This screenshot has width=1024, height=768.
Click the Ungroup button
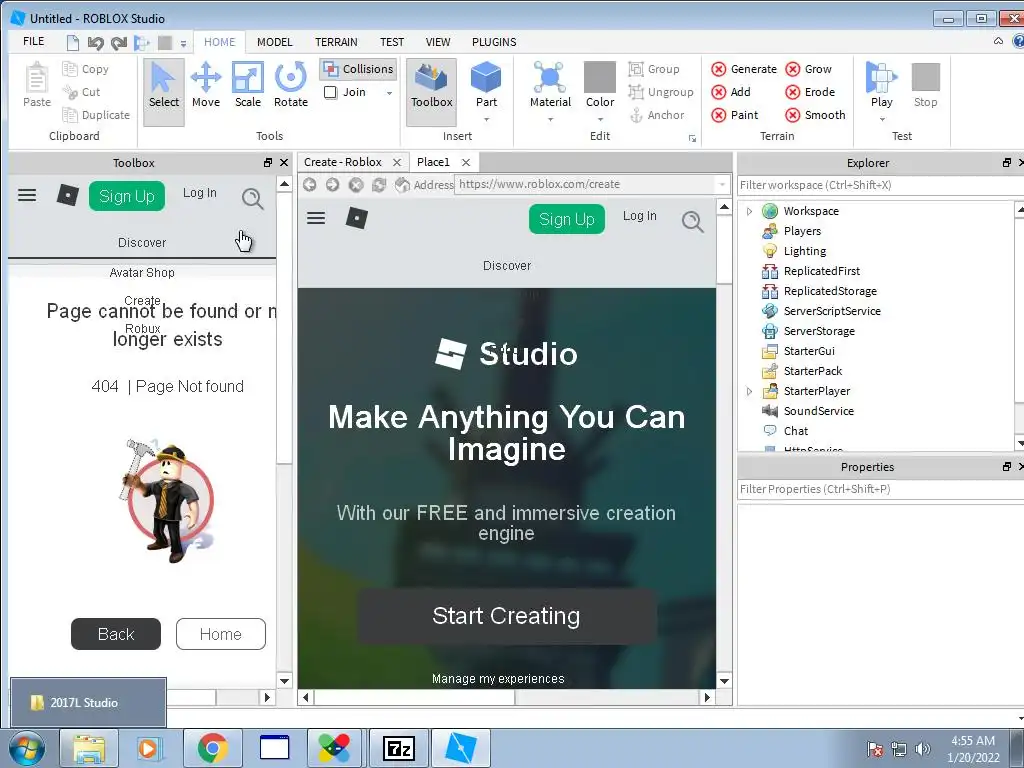(x=661, y=92)
